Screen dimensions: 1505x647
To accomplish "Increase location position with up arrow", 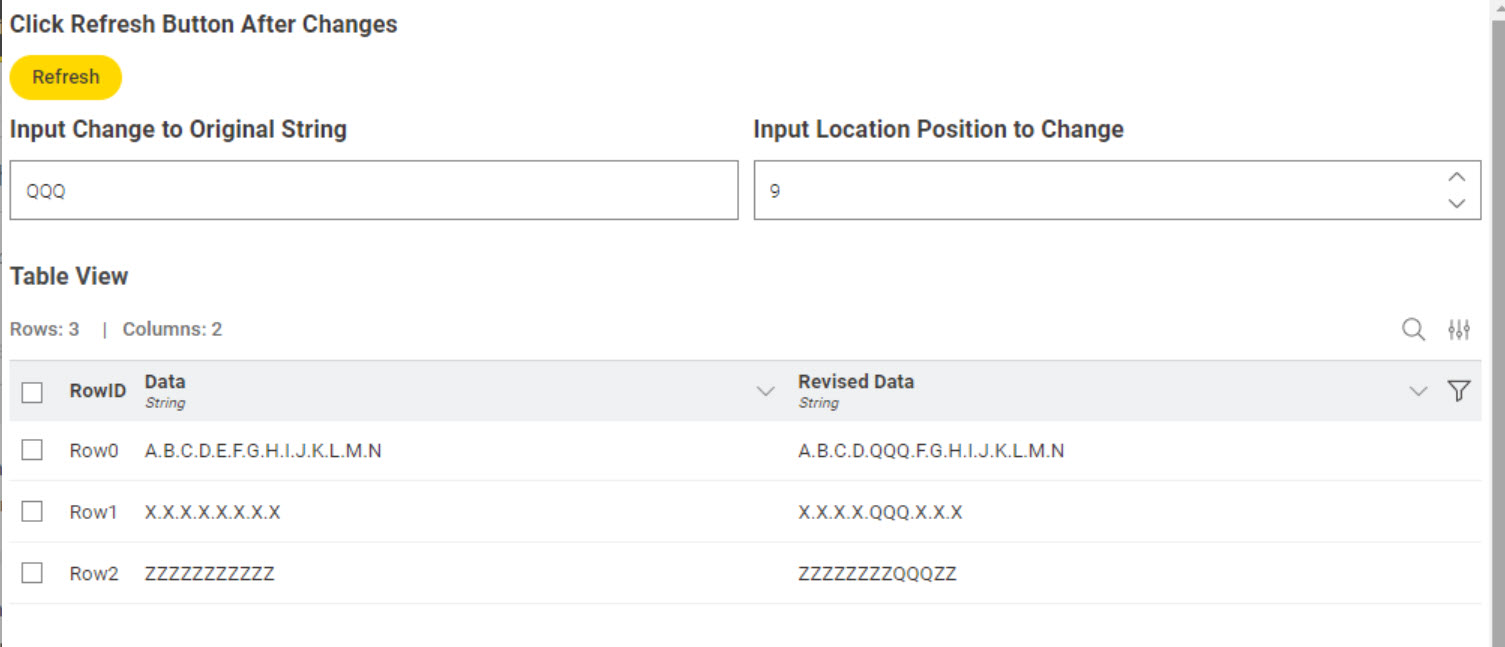I will point(1457,177).
